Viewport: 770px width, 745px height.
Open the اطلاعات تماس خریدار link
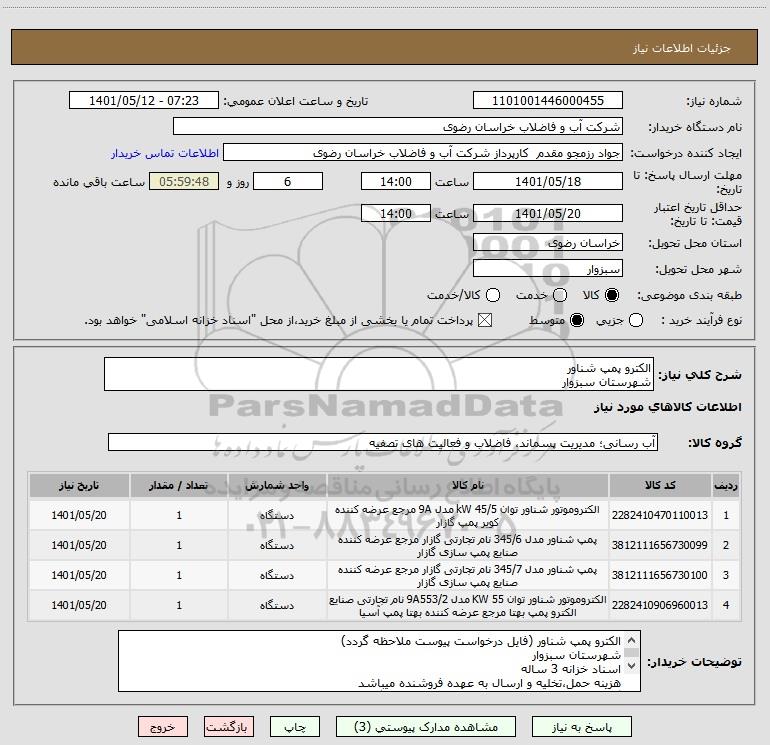(x=165, y=153)
